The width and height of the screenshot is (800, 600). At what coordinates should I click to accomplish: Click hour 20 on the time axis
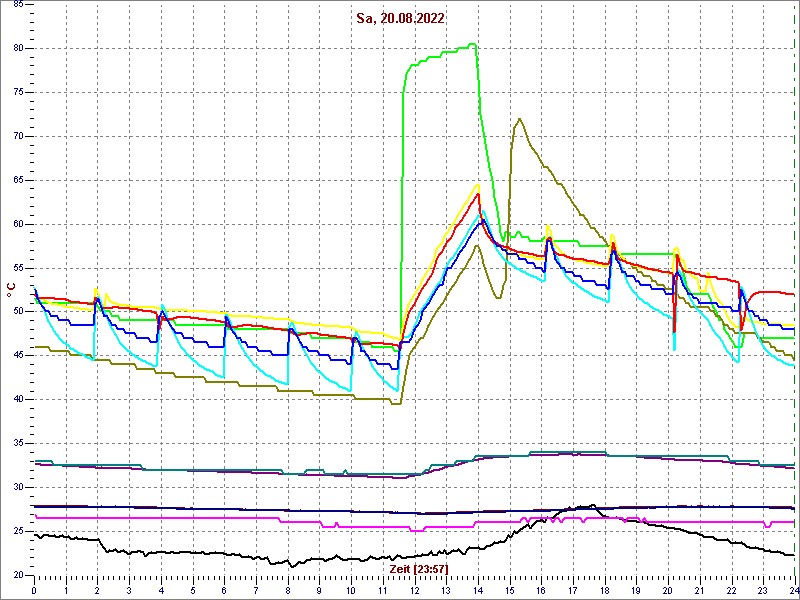[x=668, y=591]
